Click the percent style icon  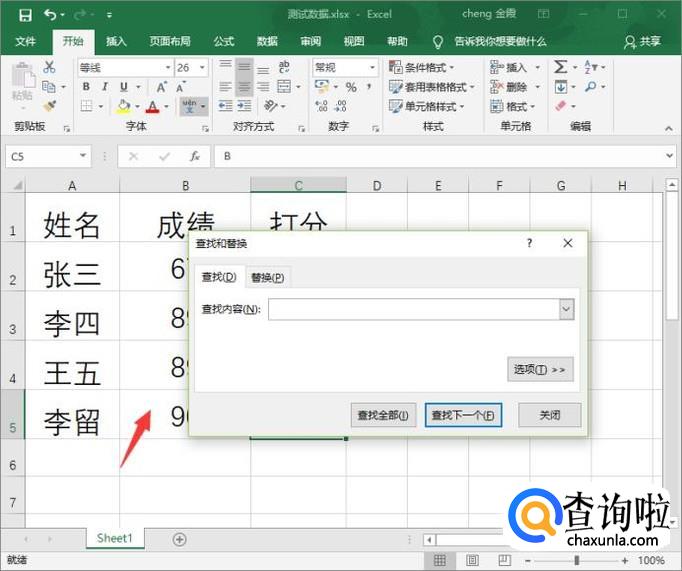(351, 87)
